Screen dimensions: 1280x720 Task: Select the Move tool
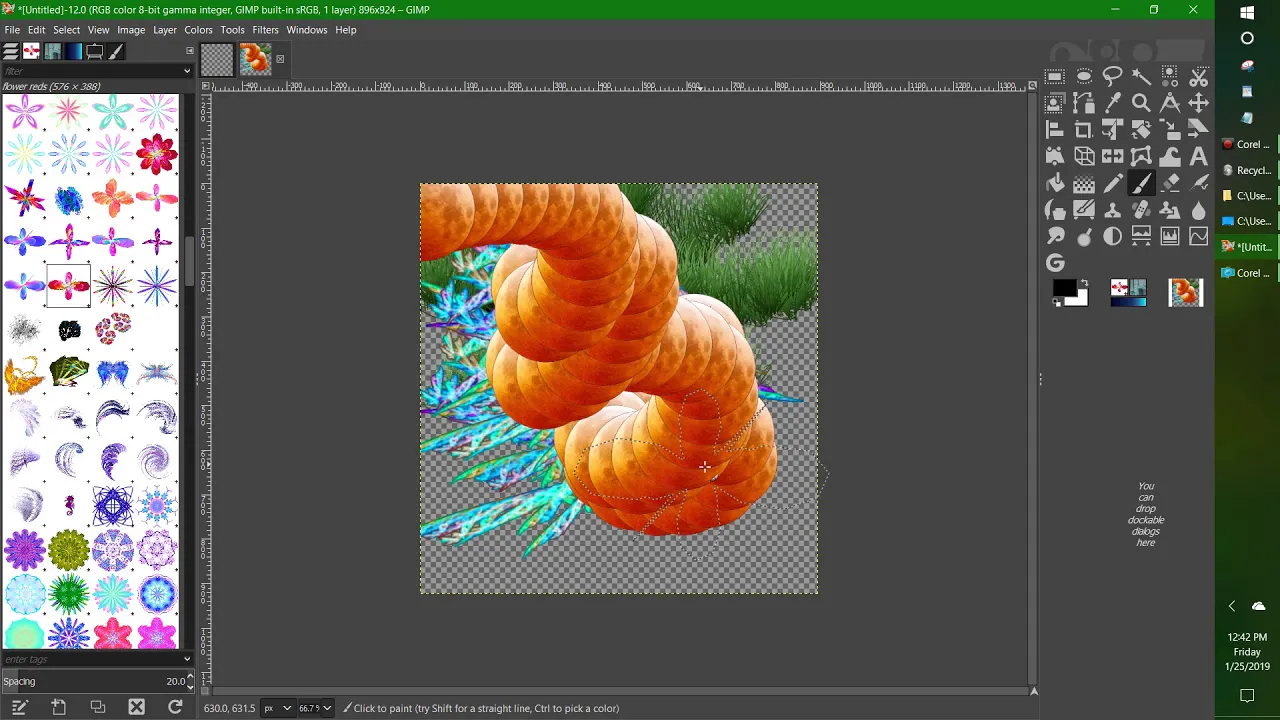1199,103
